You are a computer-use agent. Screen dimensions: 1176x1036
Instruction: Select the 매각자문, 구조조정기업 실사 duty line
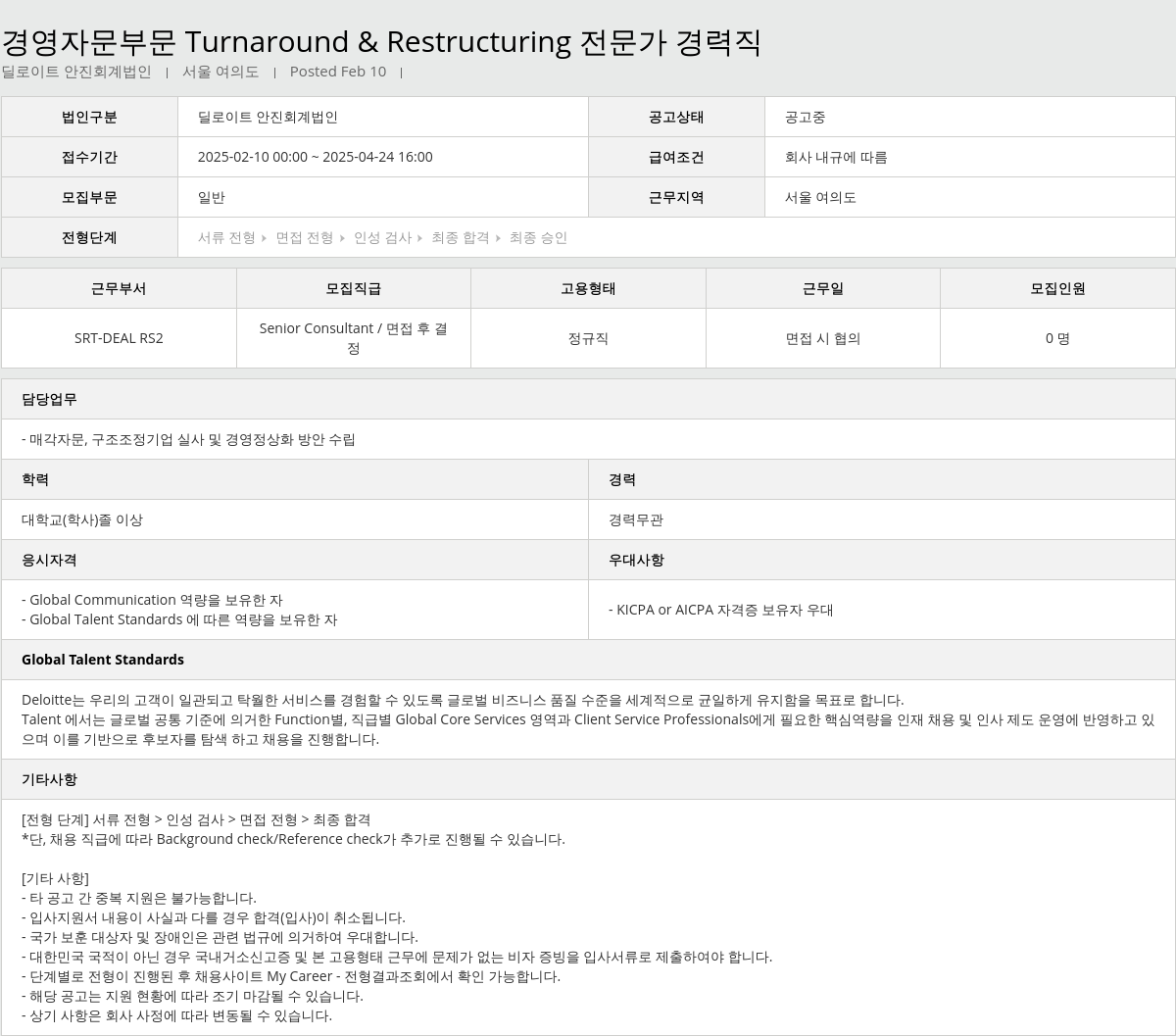[188, 439]
